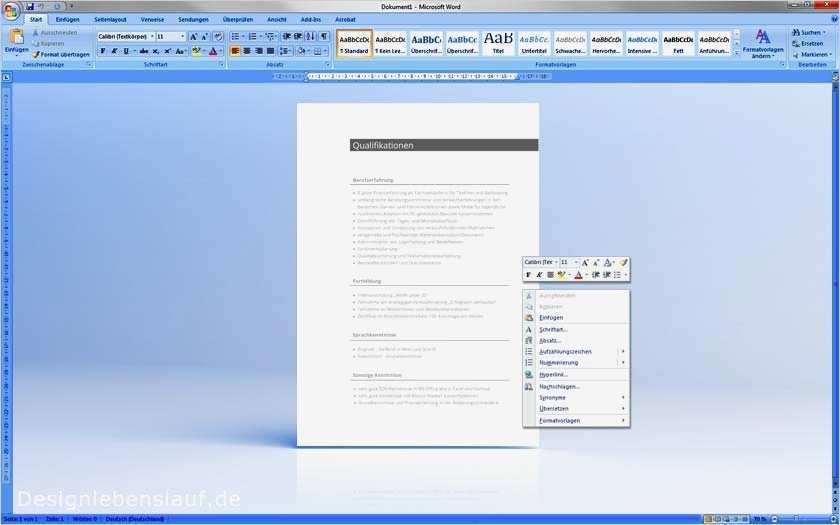Image resolution: width=840 pixels, height=525 pixels.
Task: Toggle center alignment in the ribbon
Action: tap(247, 51)
